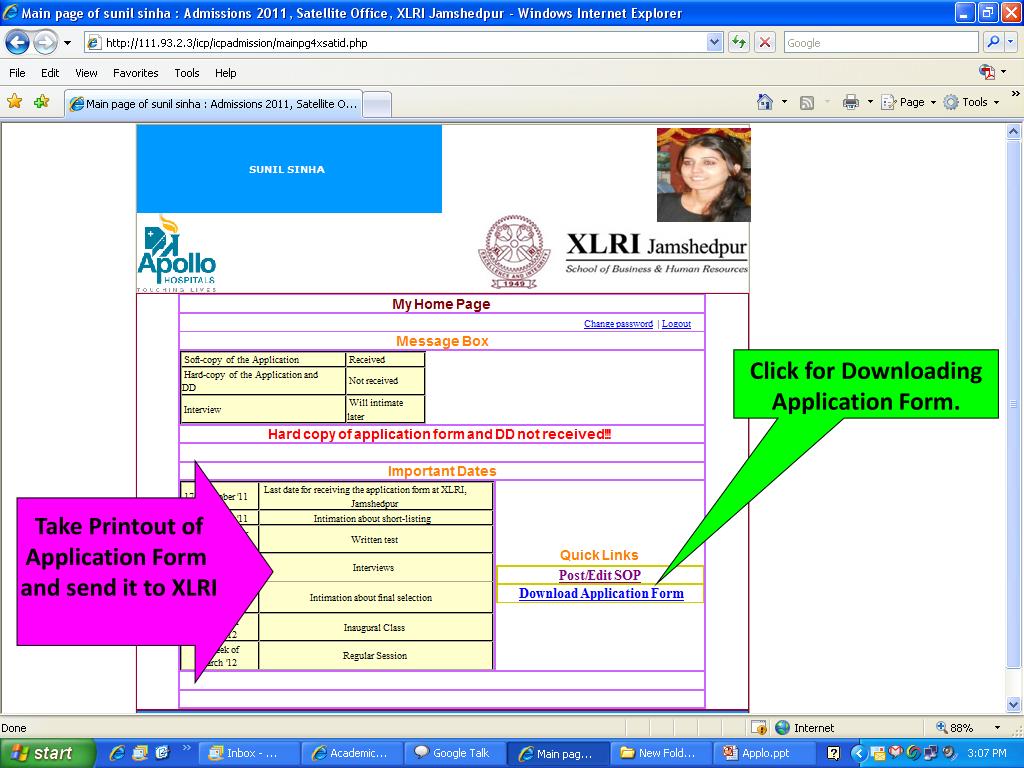Viewport: 1024px width, 768px height.
Task: Switch to Google Talk taskbar button
Action: (455, 754)
